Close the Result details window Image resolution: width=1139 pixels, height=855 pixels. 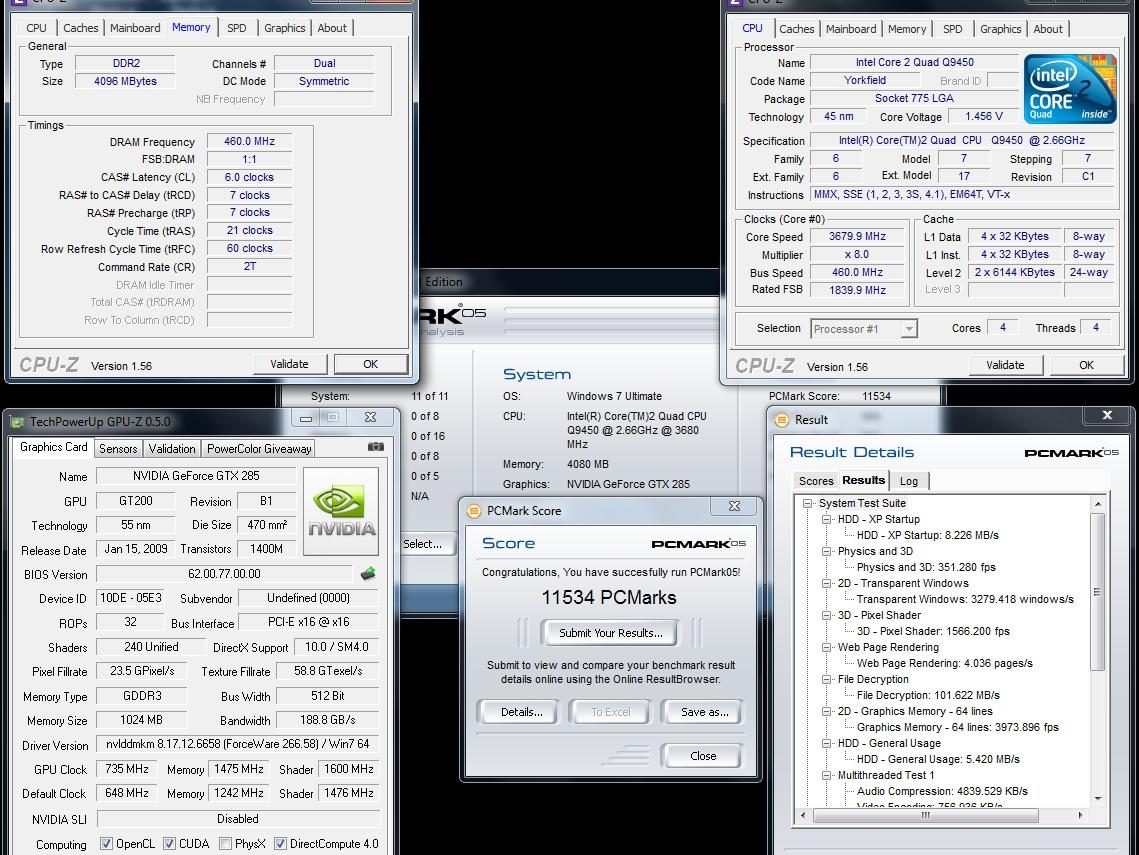pos(1107,416)
